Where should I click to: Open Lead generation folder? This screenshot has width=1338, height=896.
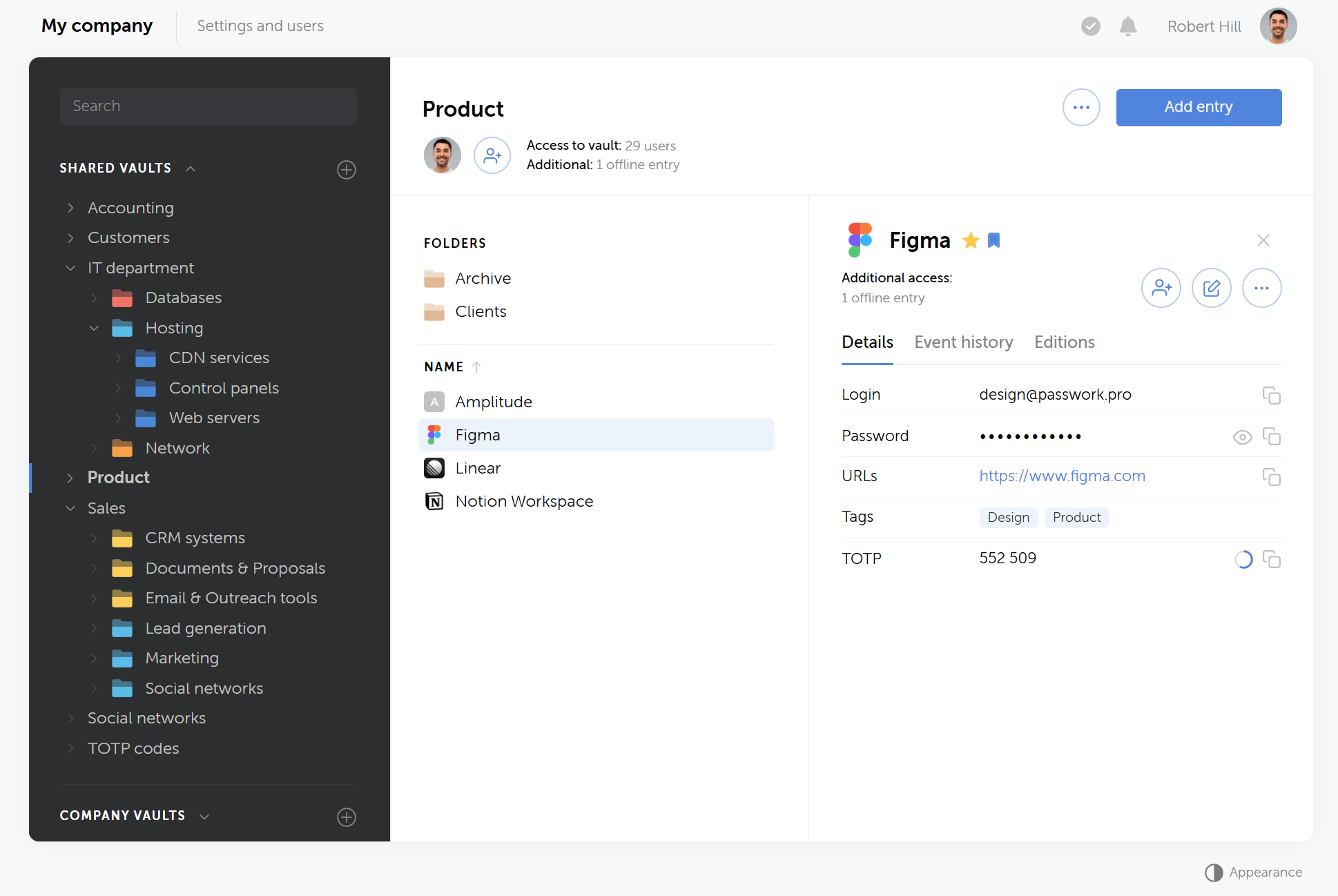[x=206, y=628]
